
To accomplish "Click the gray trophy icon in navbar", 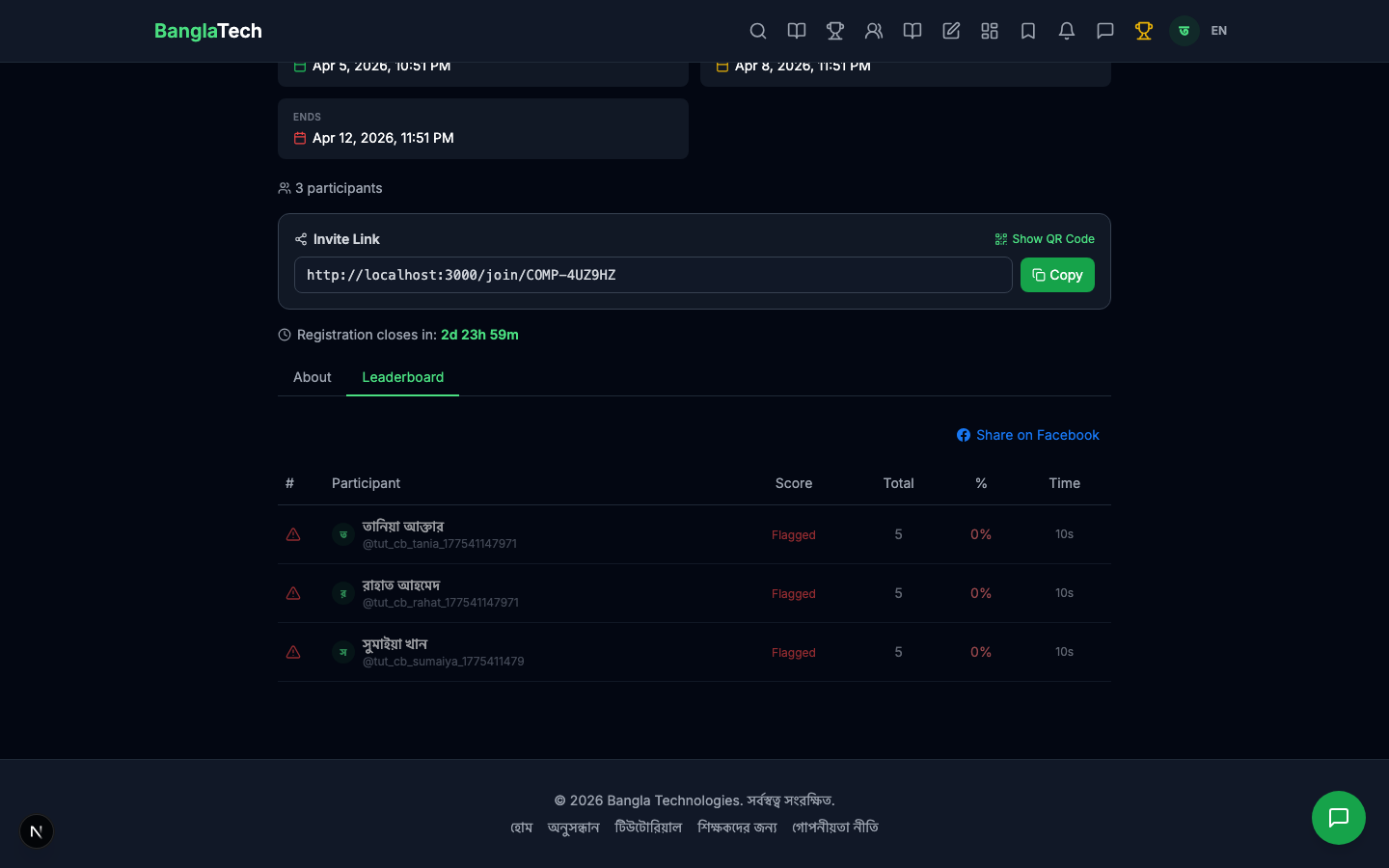I will click(835, 31).
